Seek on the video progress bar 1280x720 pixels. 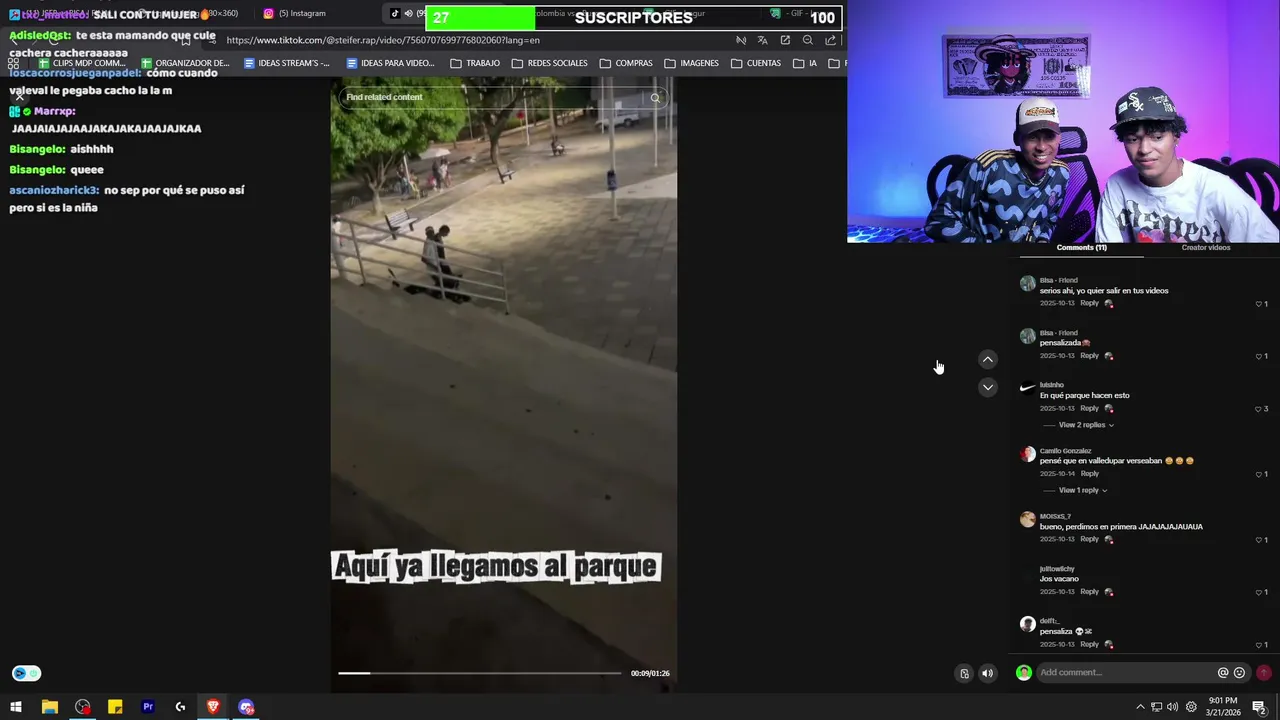tap(479, 673)
